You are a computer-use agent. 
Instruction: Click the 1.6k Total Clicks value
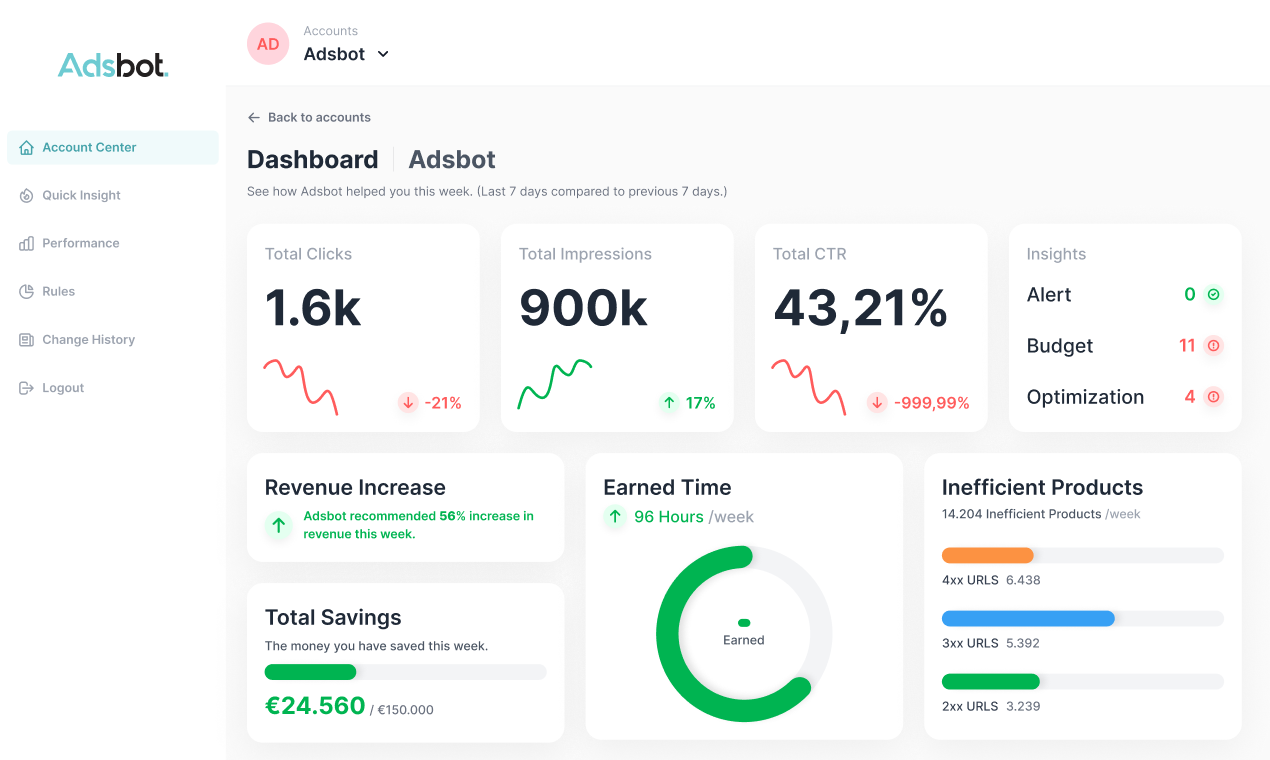[x=313, y=308]
